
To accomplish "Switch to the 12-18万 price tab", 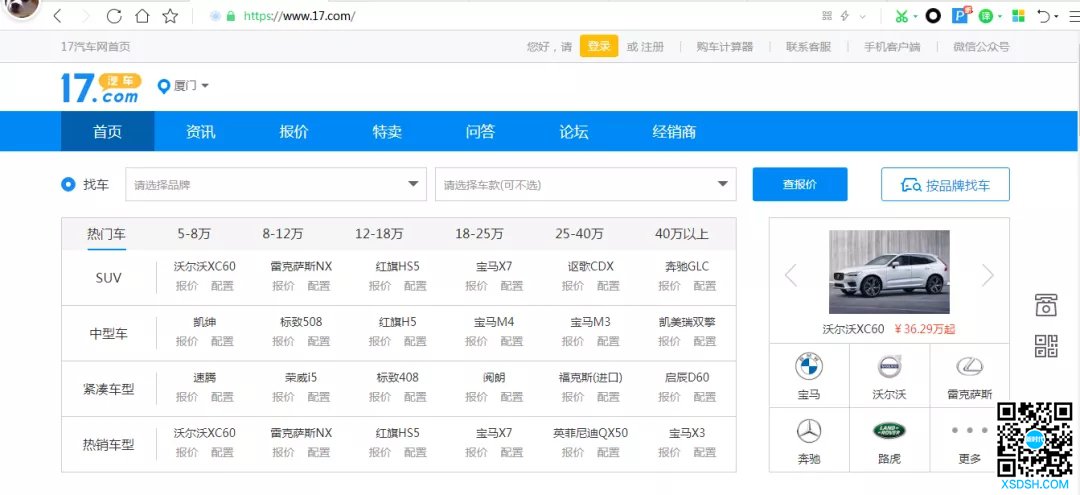I will (x=380, y=234).
